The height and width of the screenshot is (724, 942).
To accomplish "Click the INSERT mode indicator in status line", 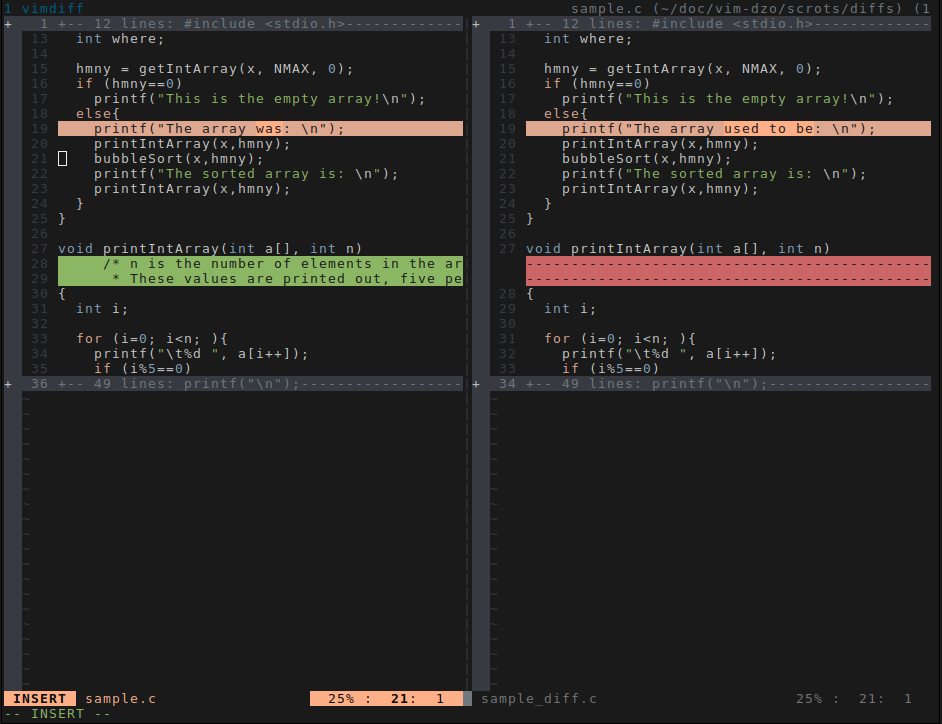I will pos(40,698).
